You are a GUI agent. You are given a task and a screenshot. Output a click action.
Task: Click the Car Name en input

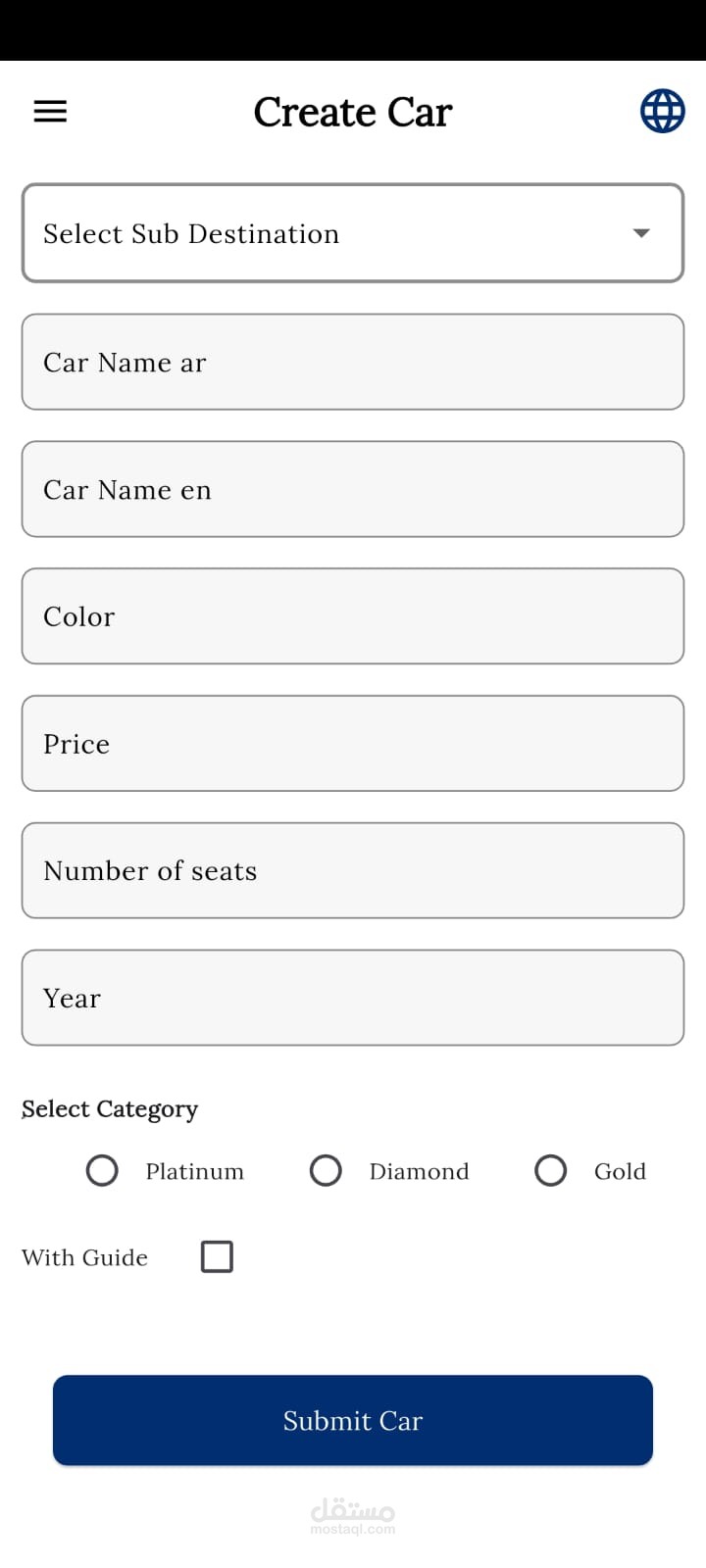click(x=353, y=489)
